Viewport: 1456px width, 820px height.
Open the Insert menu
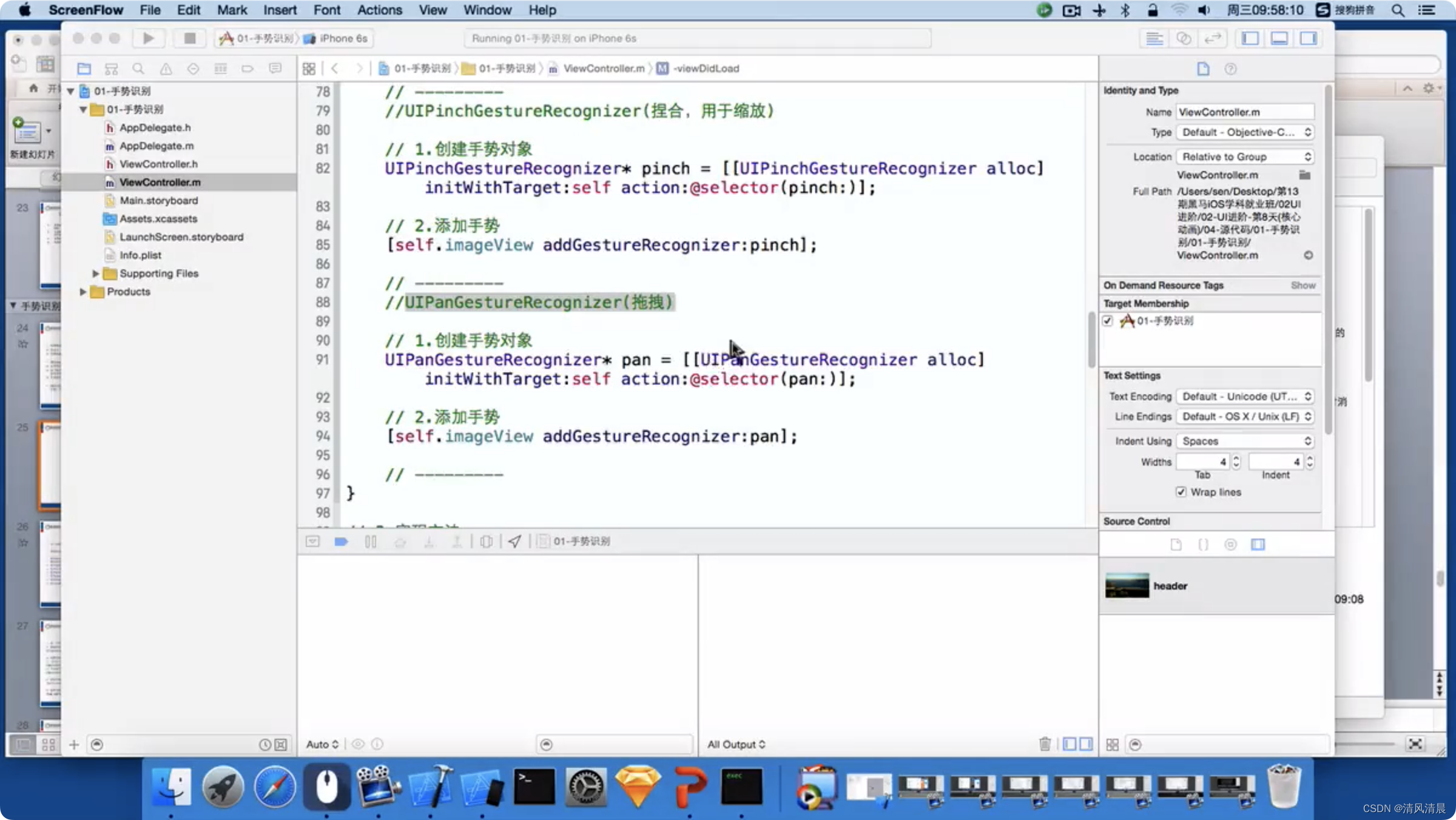click(x=280, y=10)
